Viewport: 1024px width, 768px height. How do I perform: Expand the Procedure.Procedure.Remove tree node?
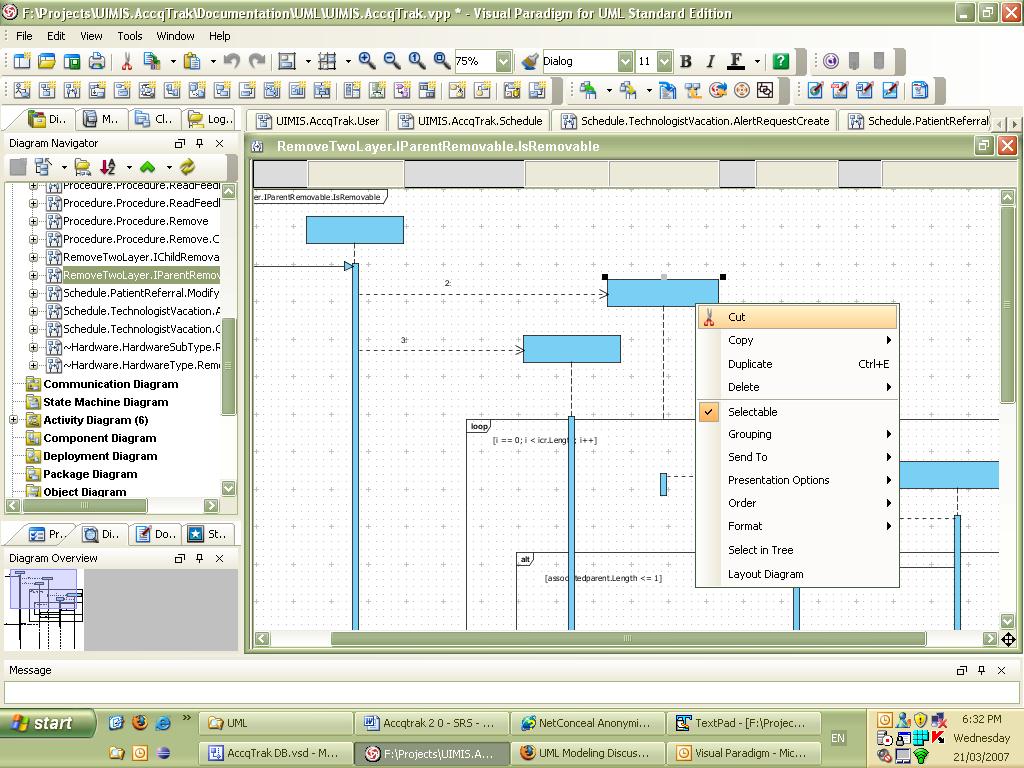(x=33, y=221)
